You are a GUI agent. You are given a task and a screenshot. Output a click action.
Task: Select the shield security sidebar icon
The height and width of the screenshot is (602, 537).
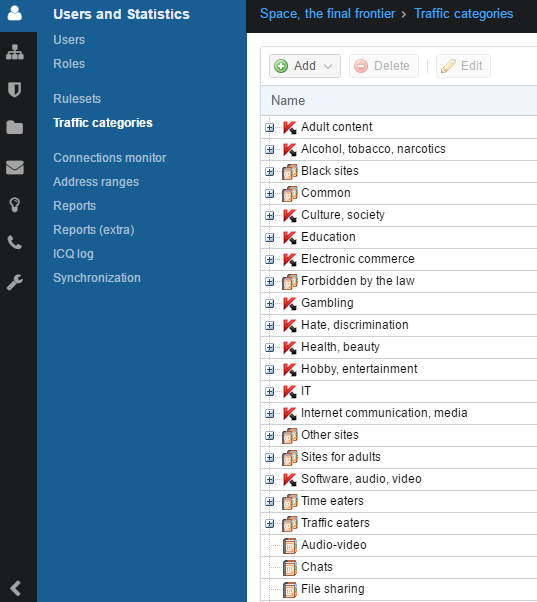pyautogui.click(x=15, y=90)
